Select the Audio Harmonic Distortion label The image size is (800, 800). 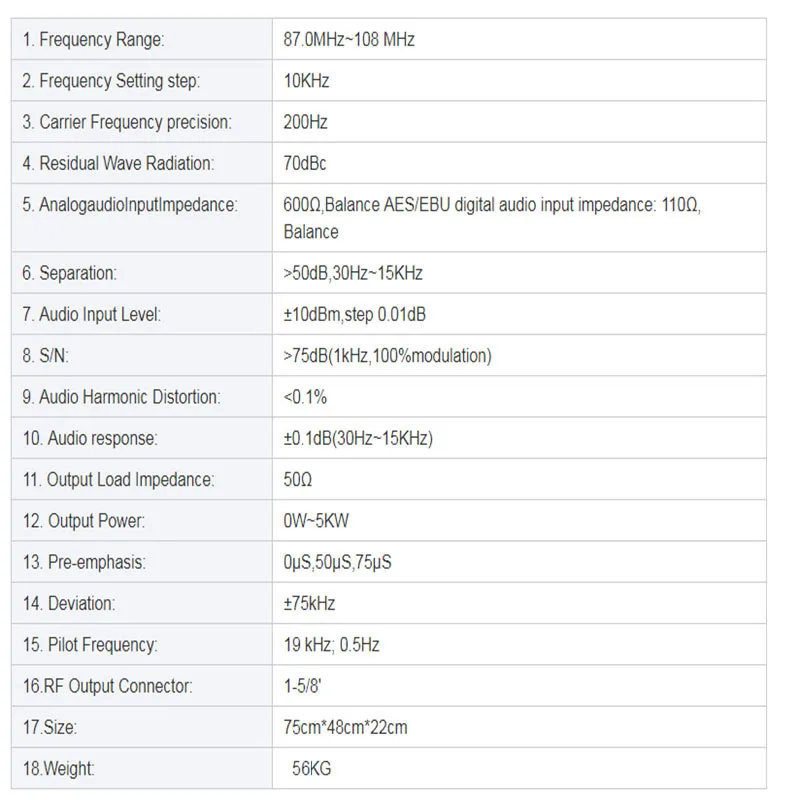[121, 397]
